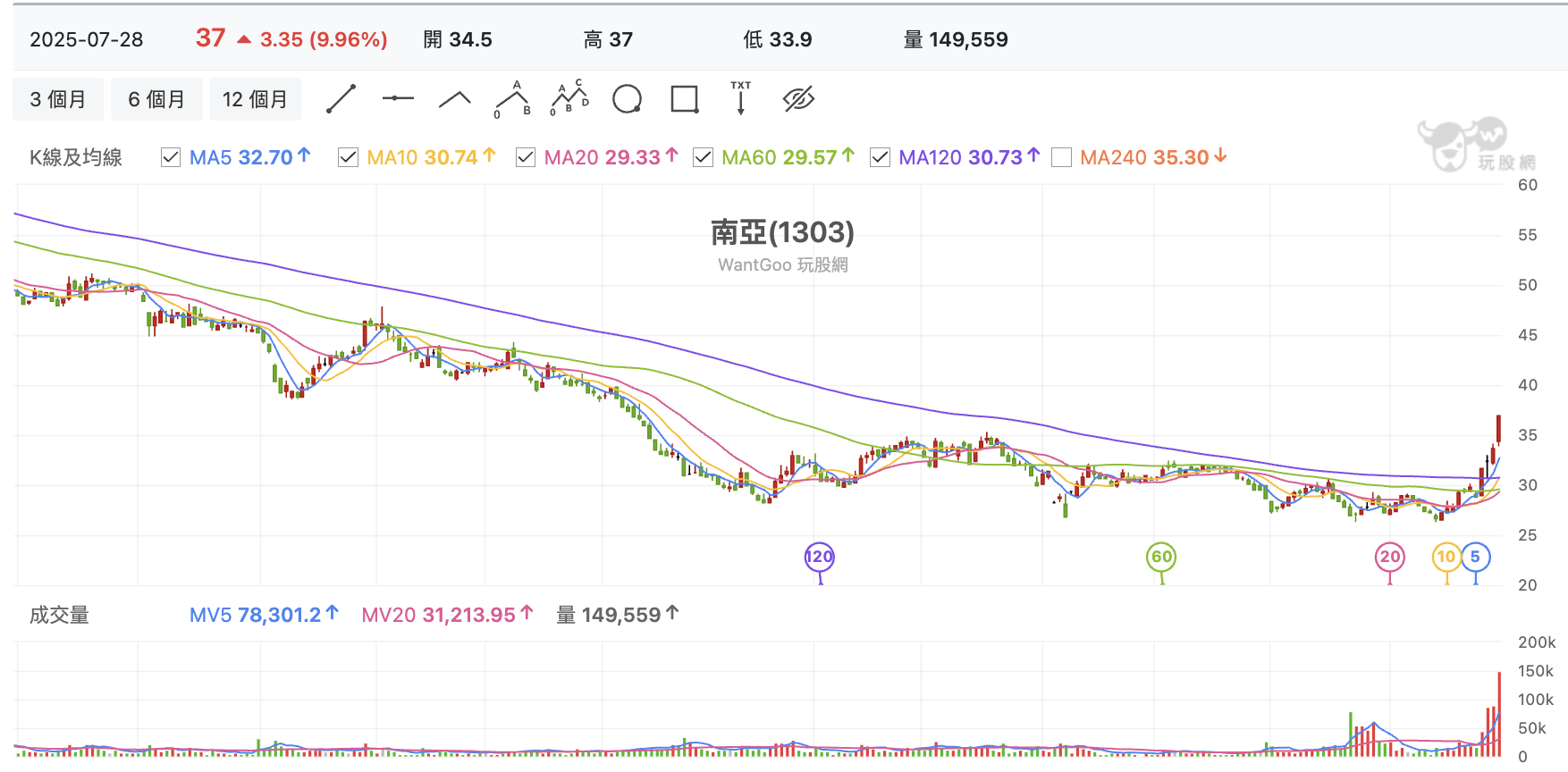Image resolution: width=1568 pixels, height=772 pixels.
Task: Uncheck the MA5 moving average checkbox
Action: (x=171, y=158)
